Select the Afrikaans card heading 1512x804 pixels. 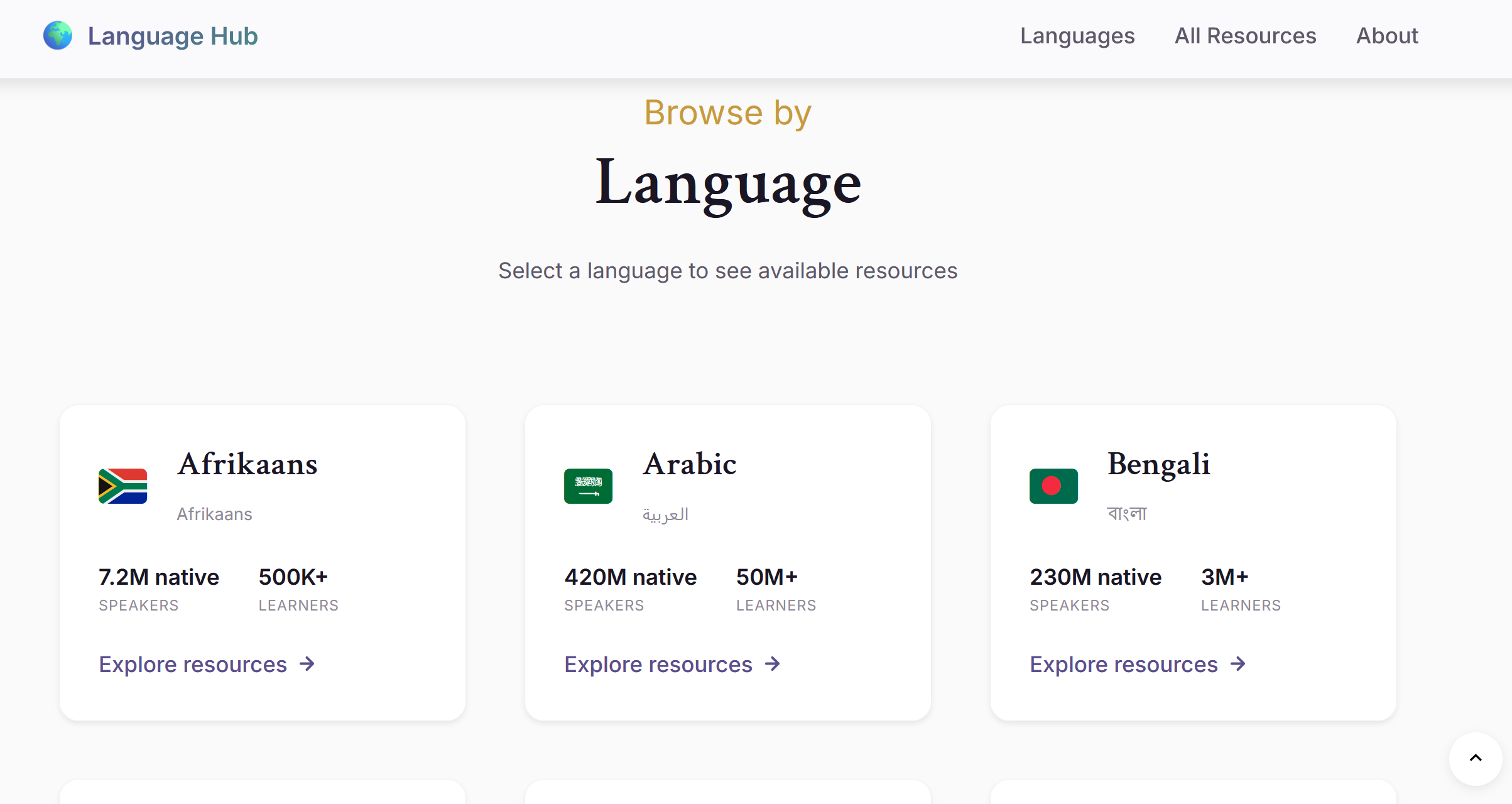pyautogui.click(x=247, y=464)
